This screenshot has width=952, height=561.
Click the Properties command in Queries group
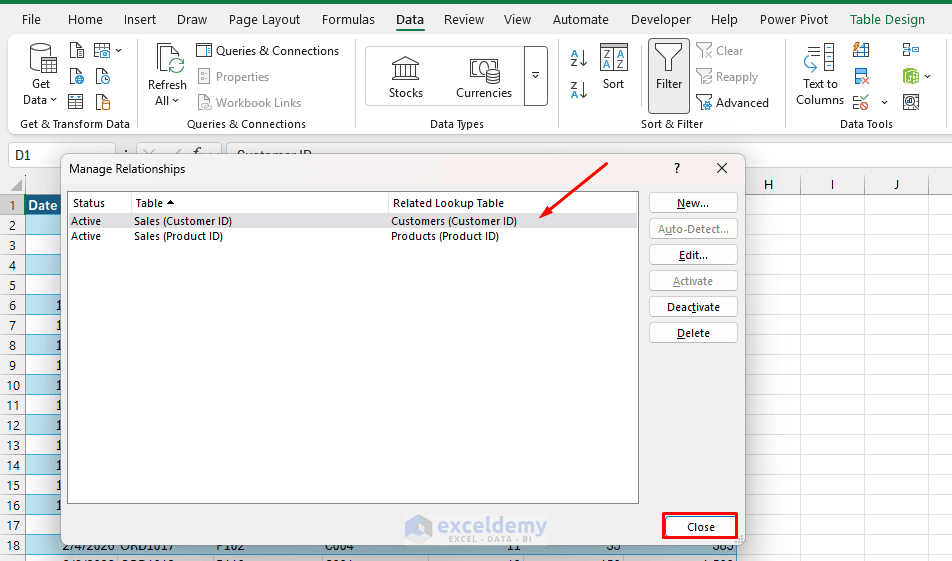(233, 76)
